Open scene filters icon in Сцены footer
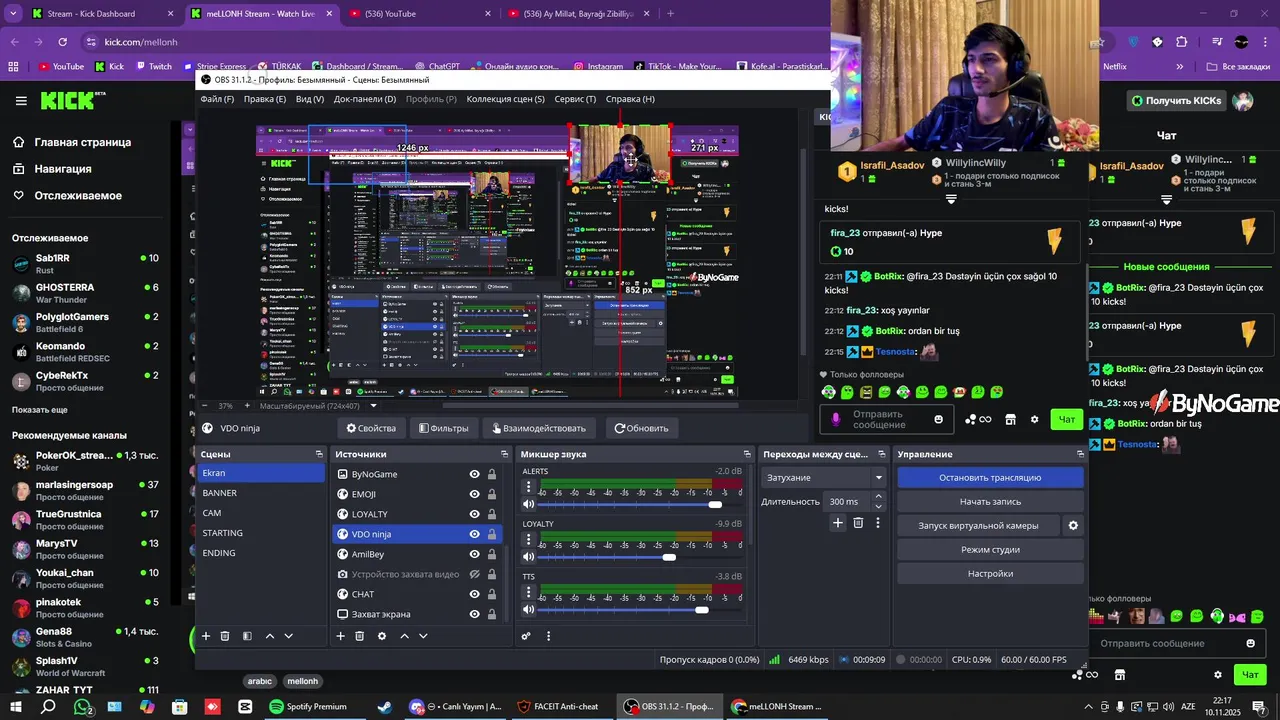1280x720 pixels. pos(247,636)
